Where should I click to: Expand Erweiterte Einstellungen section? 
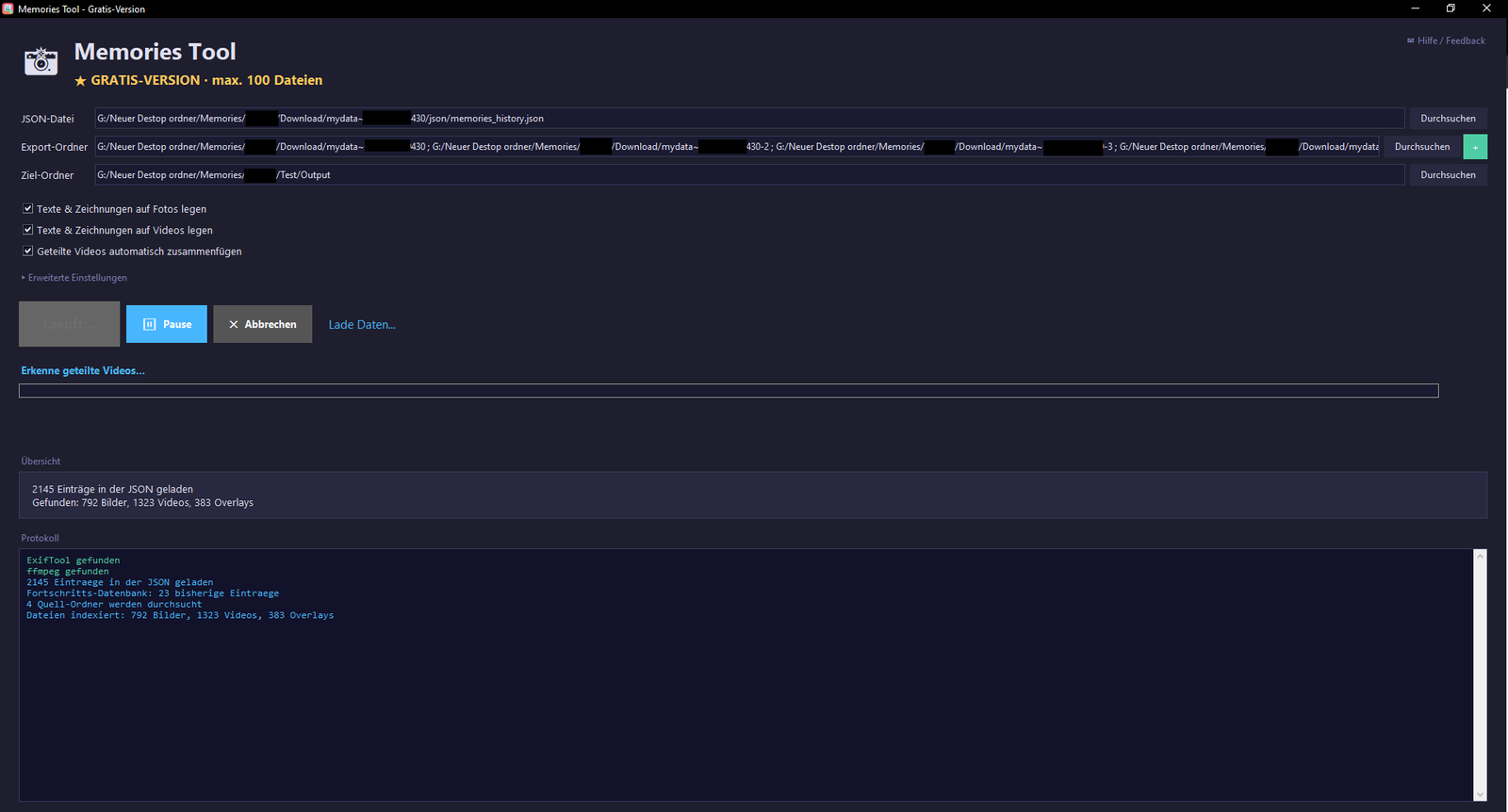tap(74, 278)
